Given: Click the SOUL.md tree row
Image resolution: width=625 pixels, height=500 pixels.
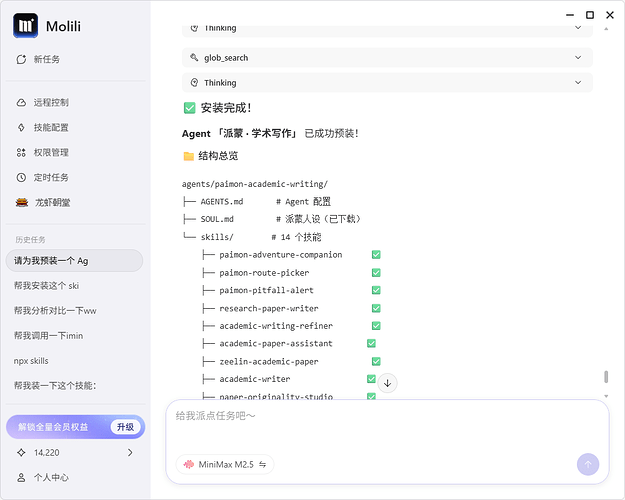Looking at the screenshot, I should [x=271, y=219].
